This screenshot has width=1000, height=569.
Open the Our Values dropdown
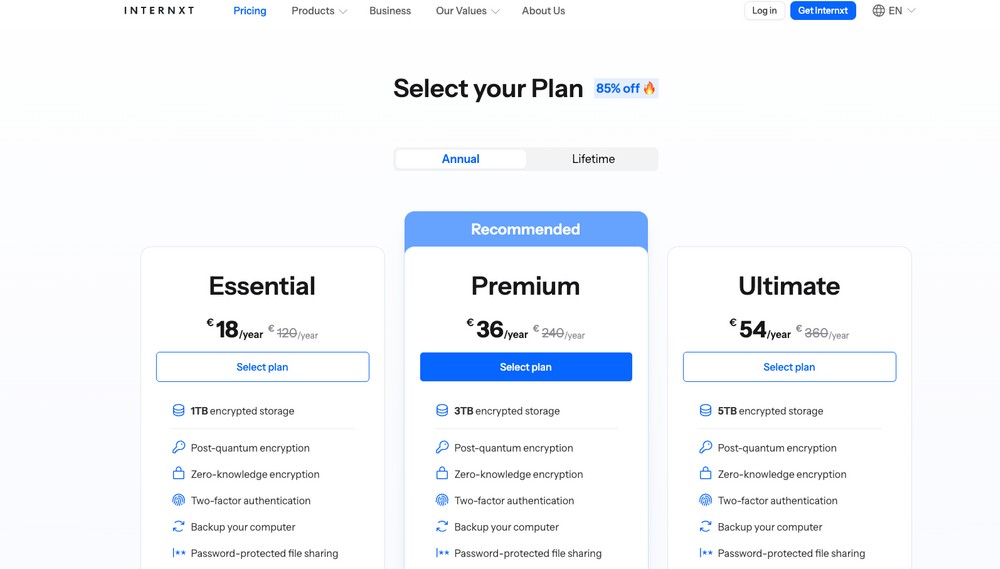point(466,11)
